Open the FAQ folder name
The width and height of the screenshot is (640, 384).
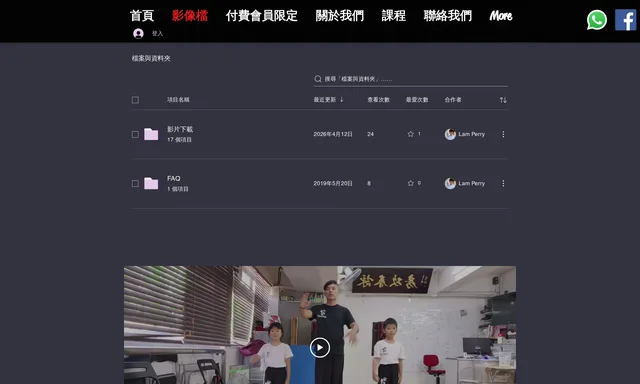coord(173,178)
